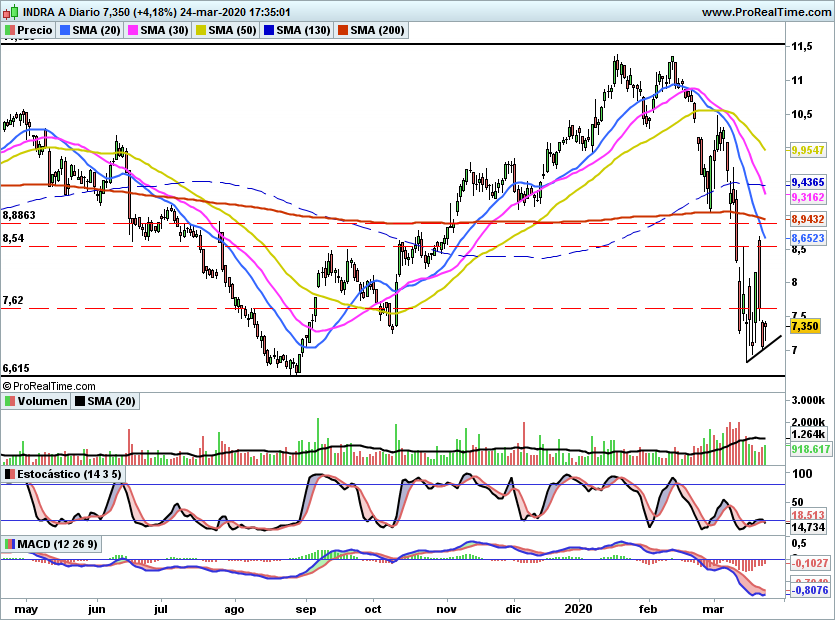
Task: Click the 8,9432 SMA 200 value label
Action: coord(807,218)
